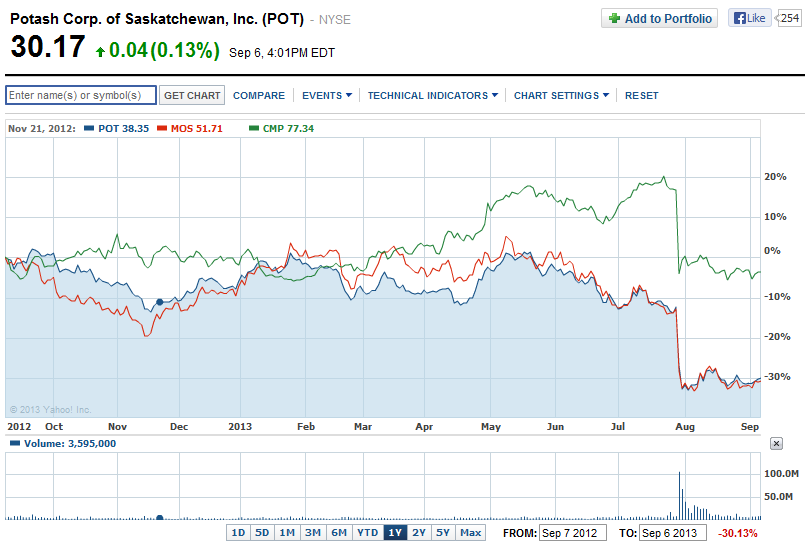Click the green up arrow price change icon
Viewport: 808px width, 543px height.
coord(100,52)
